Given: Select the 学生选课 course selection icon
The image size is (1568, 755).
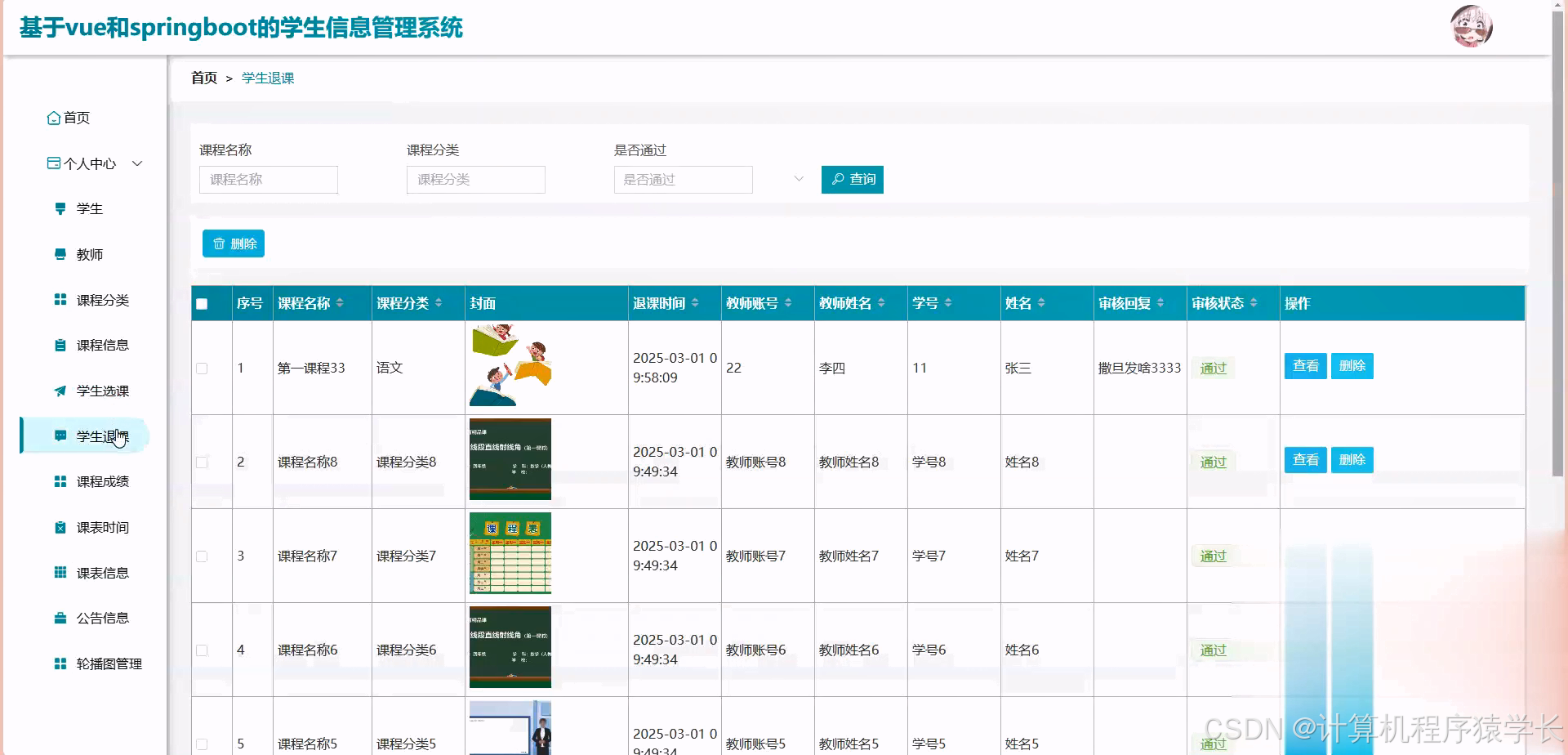Looking at the screenshot, I should (60, 391).
